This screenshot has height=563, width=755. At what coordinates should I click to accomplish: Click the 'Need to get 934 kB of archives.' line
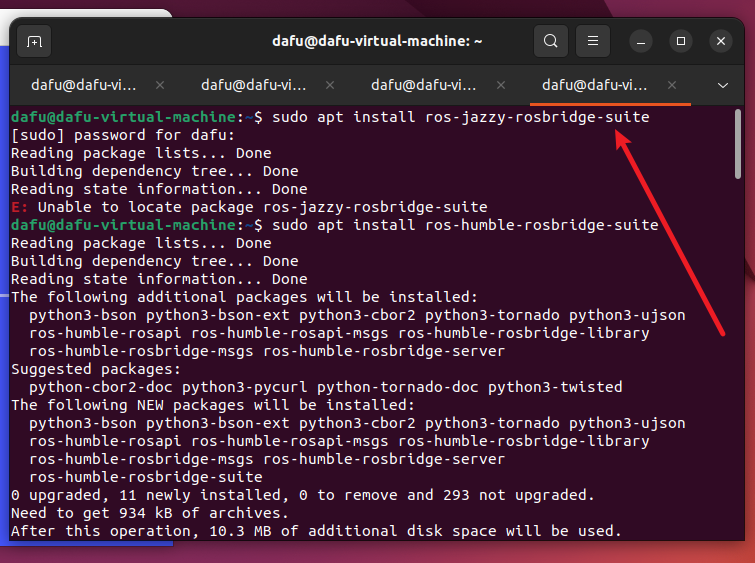150,513
